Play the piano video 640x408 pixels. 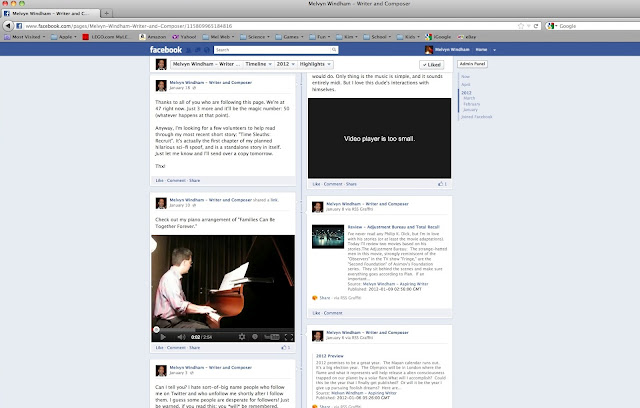(x=163, y=337)
